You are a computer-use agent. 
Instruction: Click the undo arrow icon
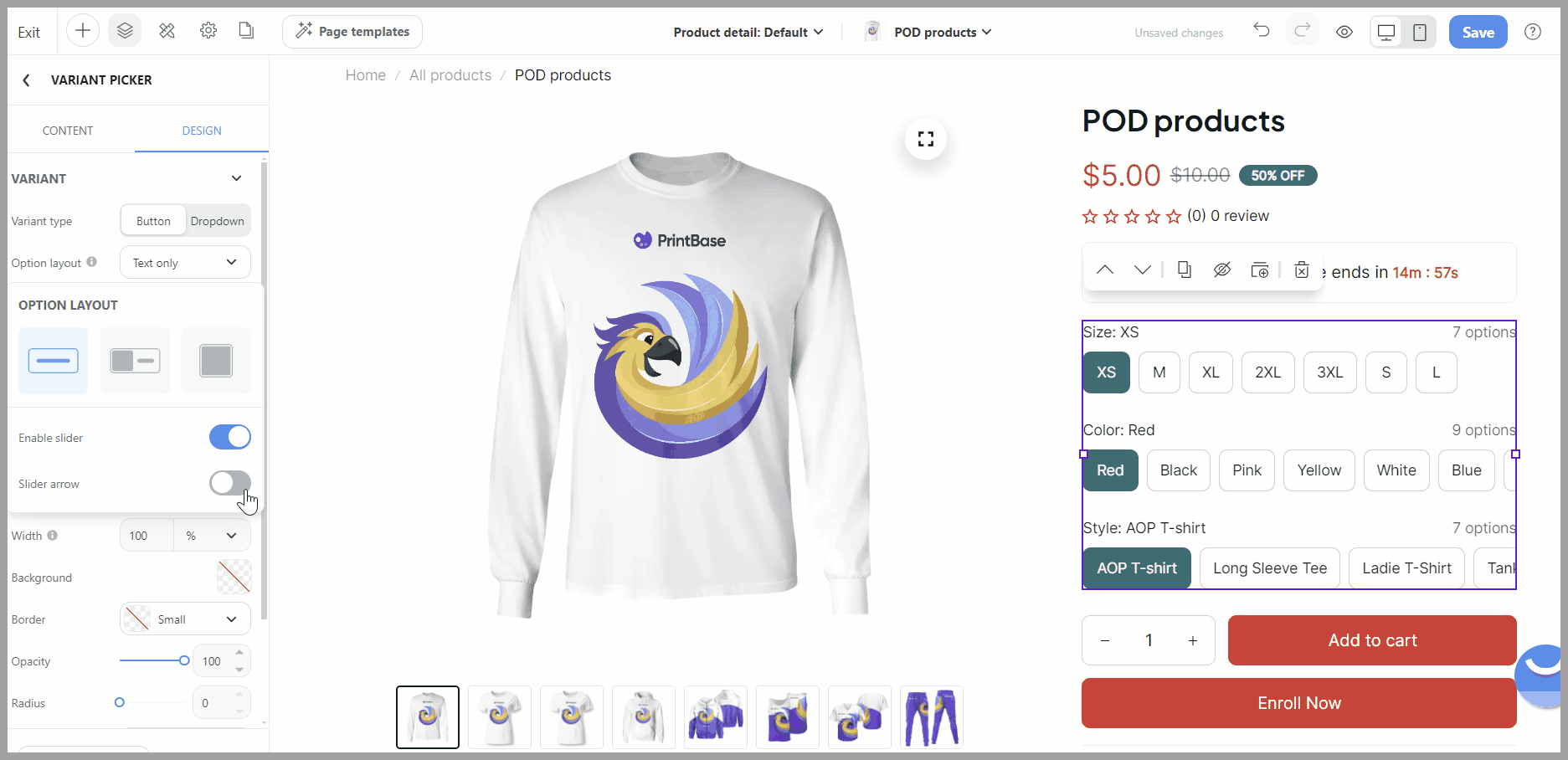[x=1261, y=31]
